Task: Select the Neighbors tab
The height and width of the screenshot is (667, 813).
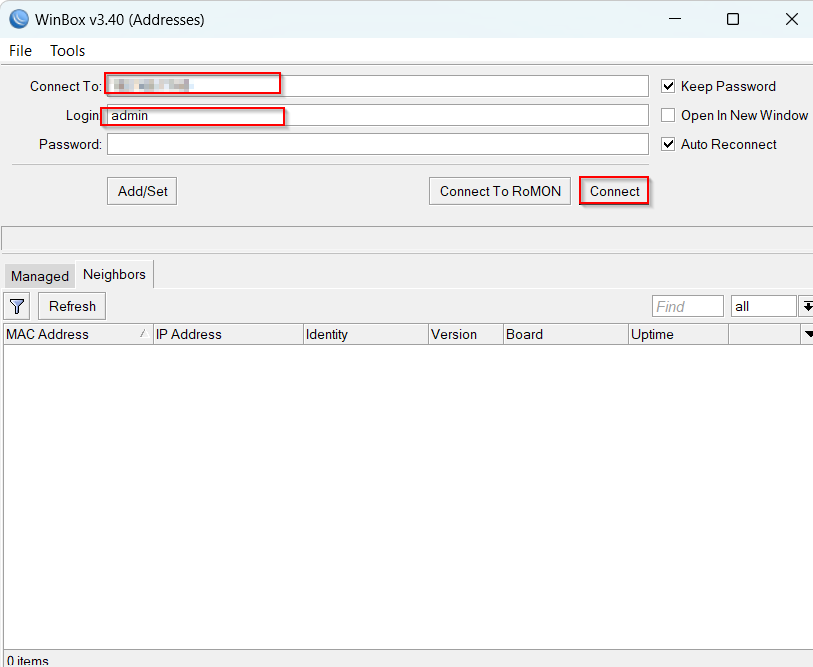Action: click(x=114, y=274)
